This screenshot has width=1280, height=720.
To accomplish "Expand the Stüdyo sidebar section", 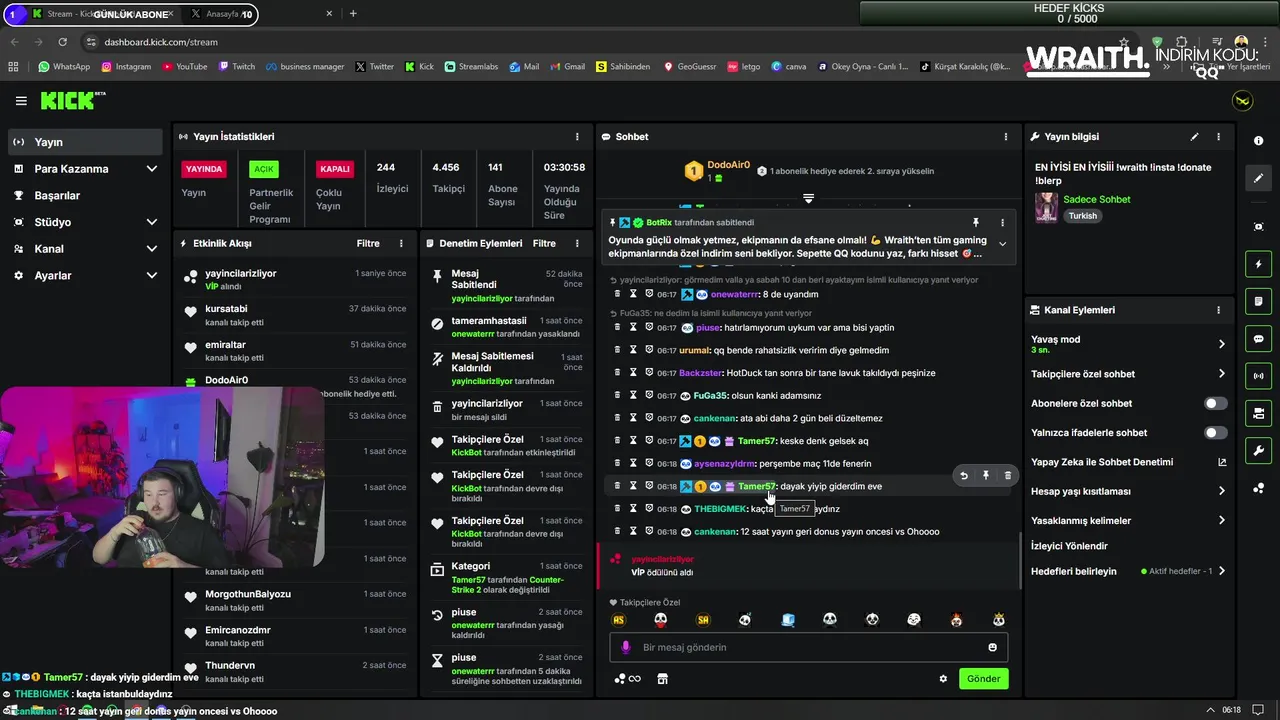I will point(152,222).
